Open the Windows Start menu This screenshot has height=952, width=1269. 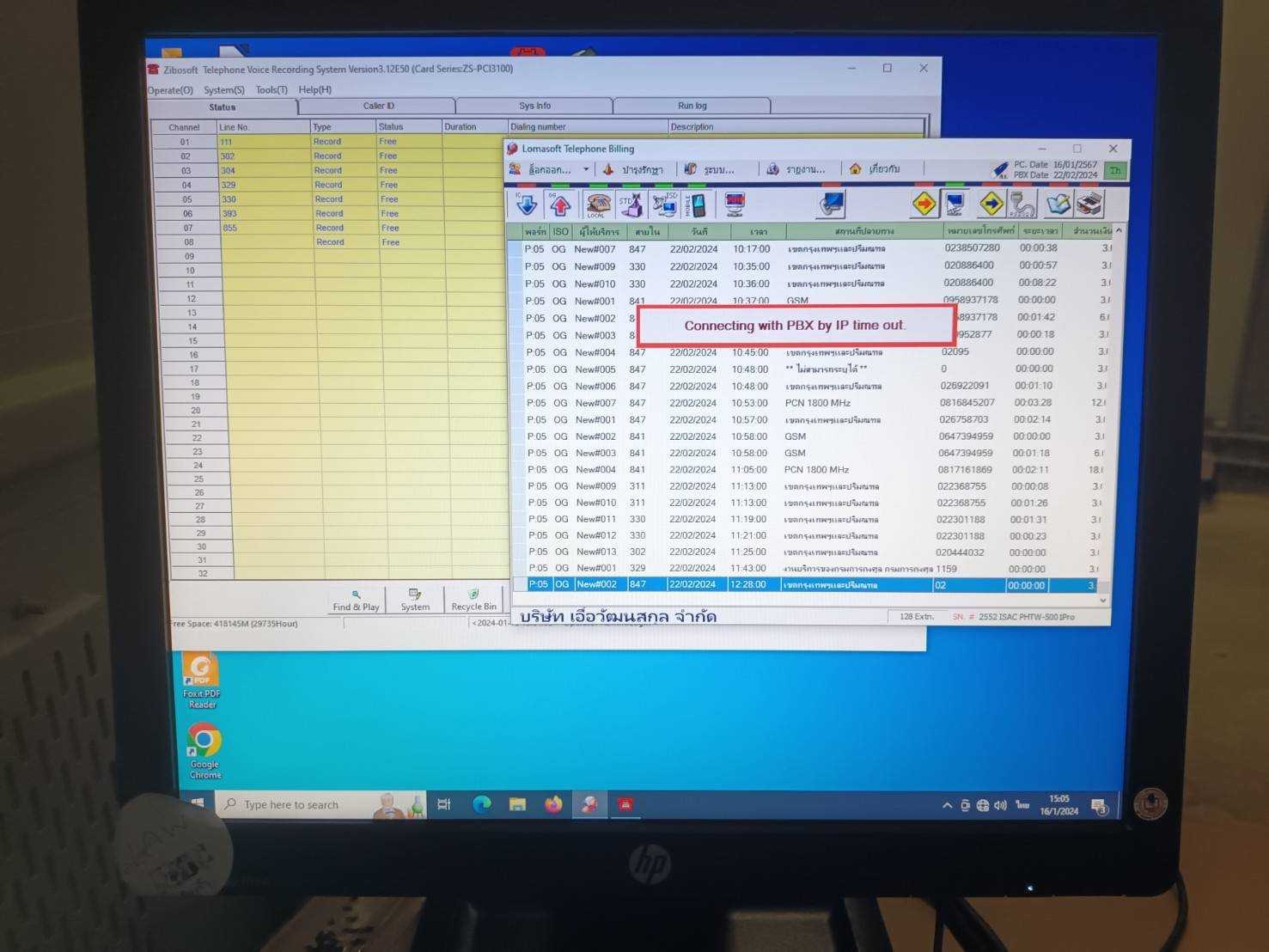click(197, 803)
